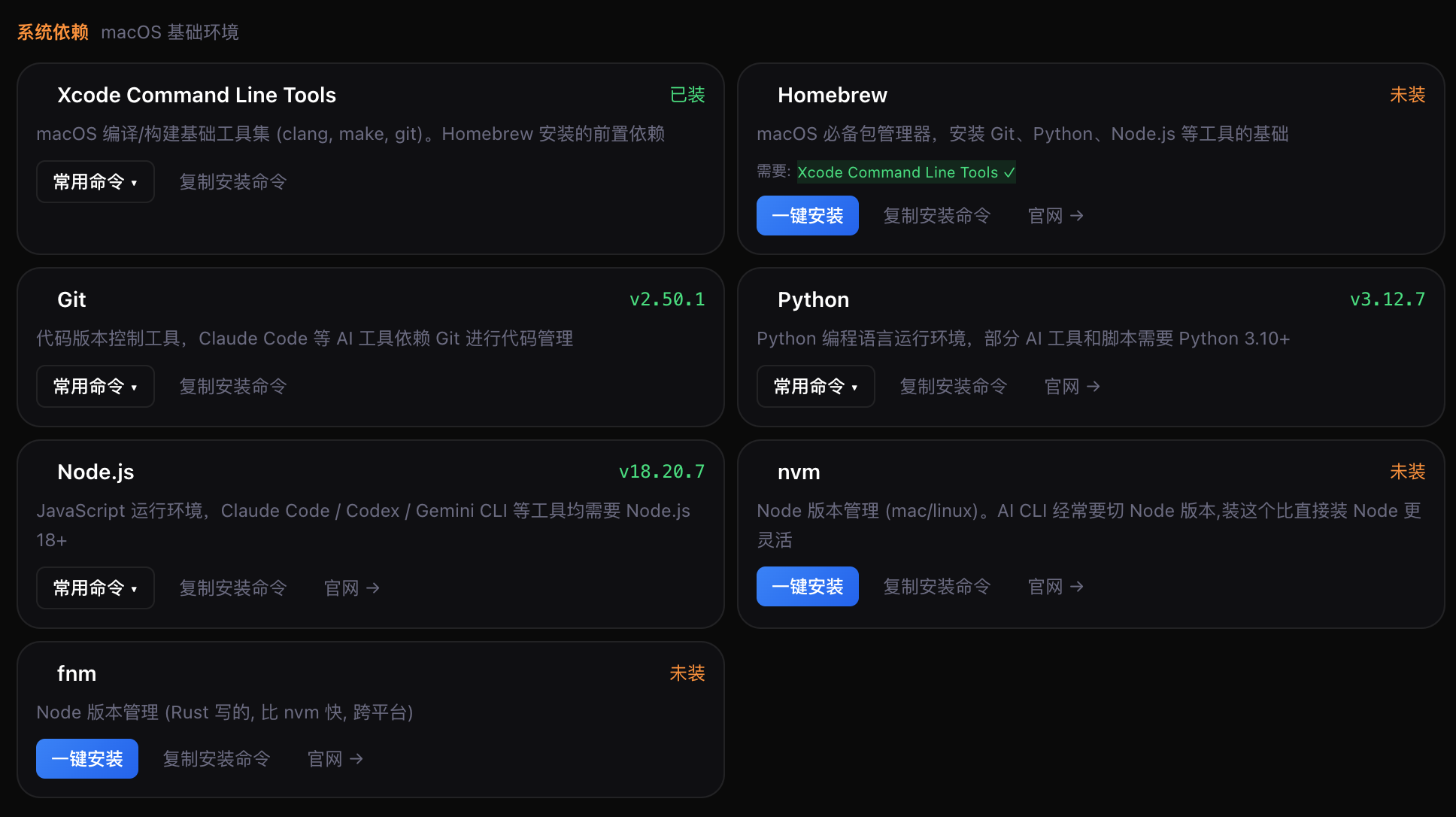Click the Git card title

tap(71, 299)
